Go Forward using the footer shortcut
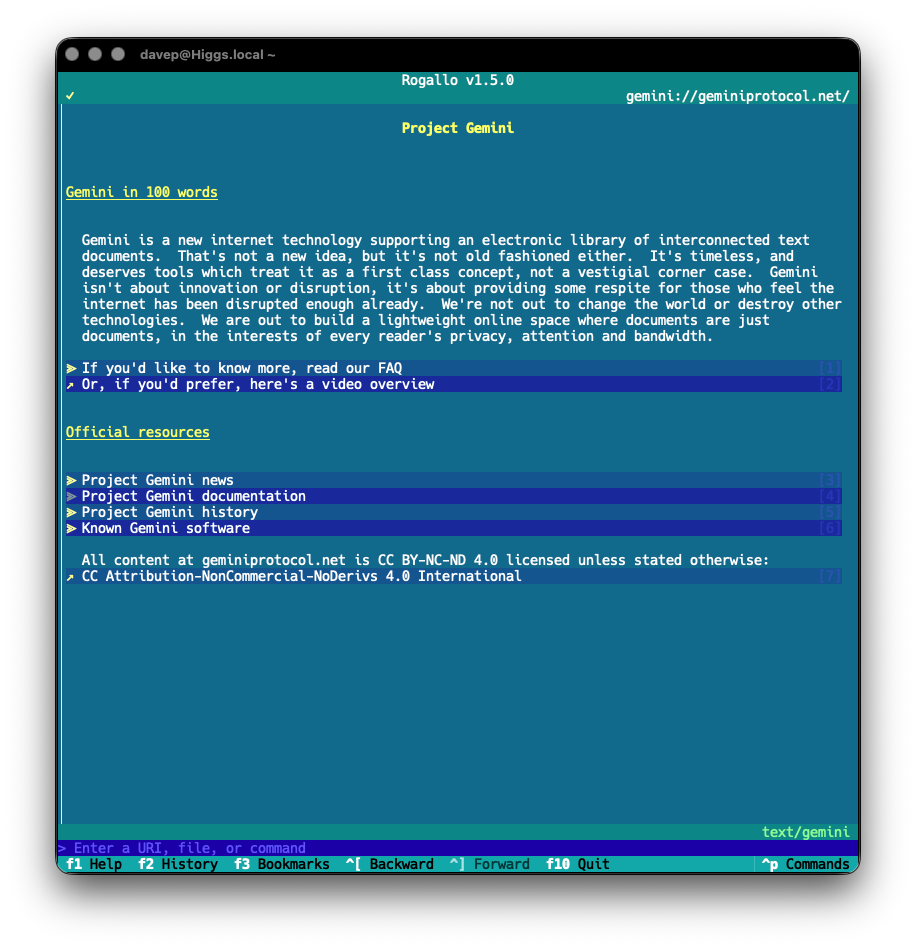Viewport: 916px width, 948px height. point(490,864)
